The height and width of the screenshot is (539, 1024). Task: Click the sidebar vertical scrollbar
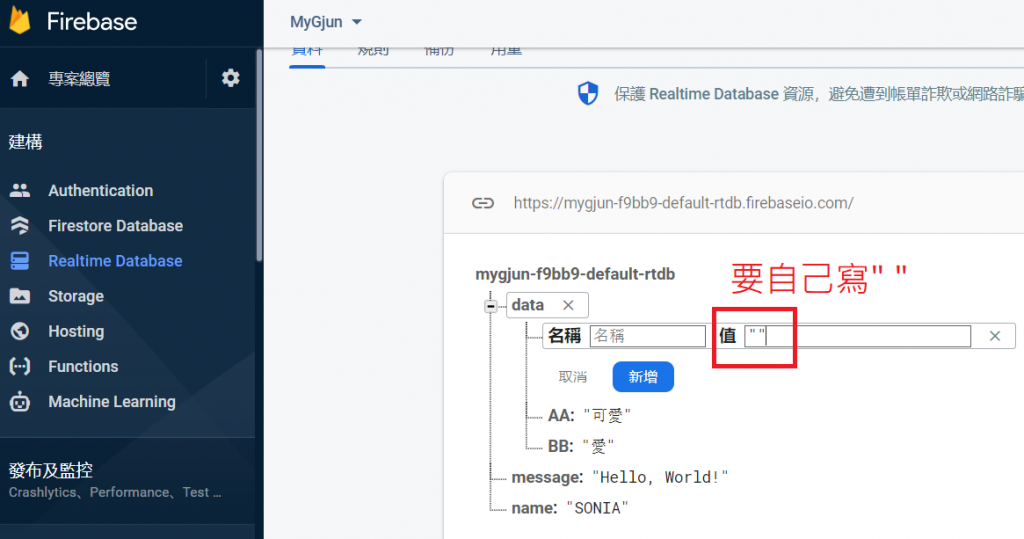pyautogui.click(x=259, y=155)
